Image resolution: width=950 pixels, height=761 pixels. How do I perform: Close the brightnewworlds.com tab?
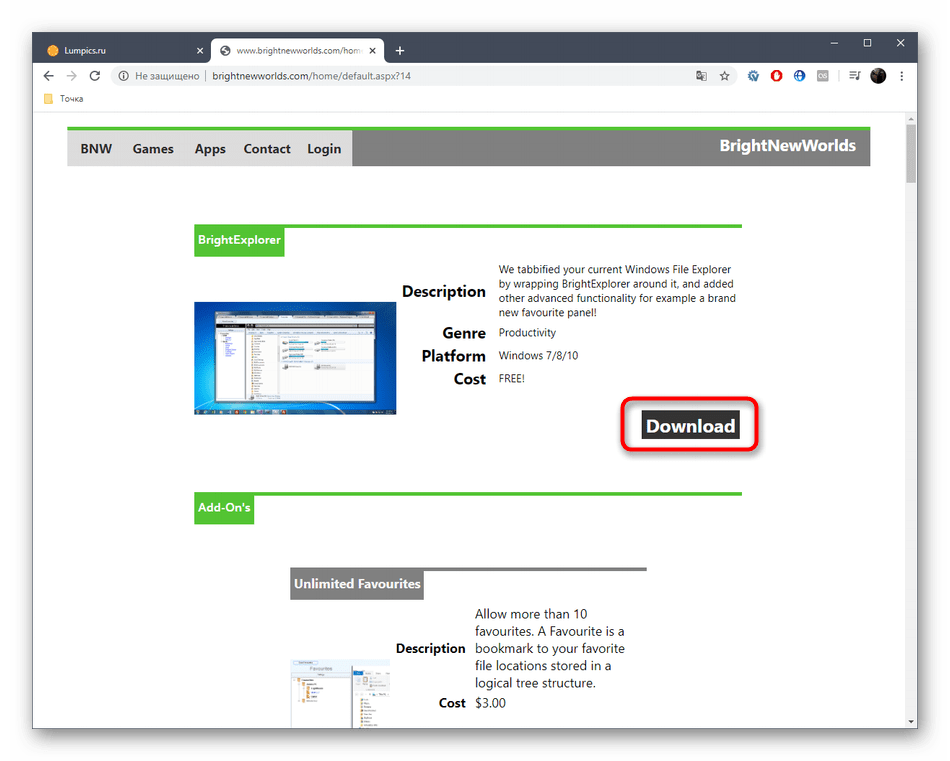pyautogui.click(x=373, y=50)
